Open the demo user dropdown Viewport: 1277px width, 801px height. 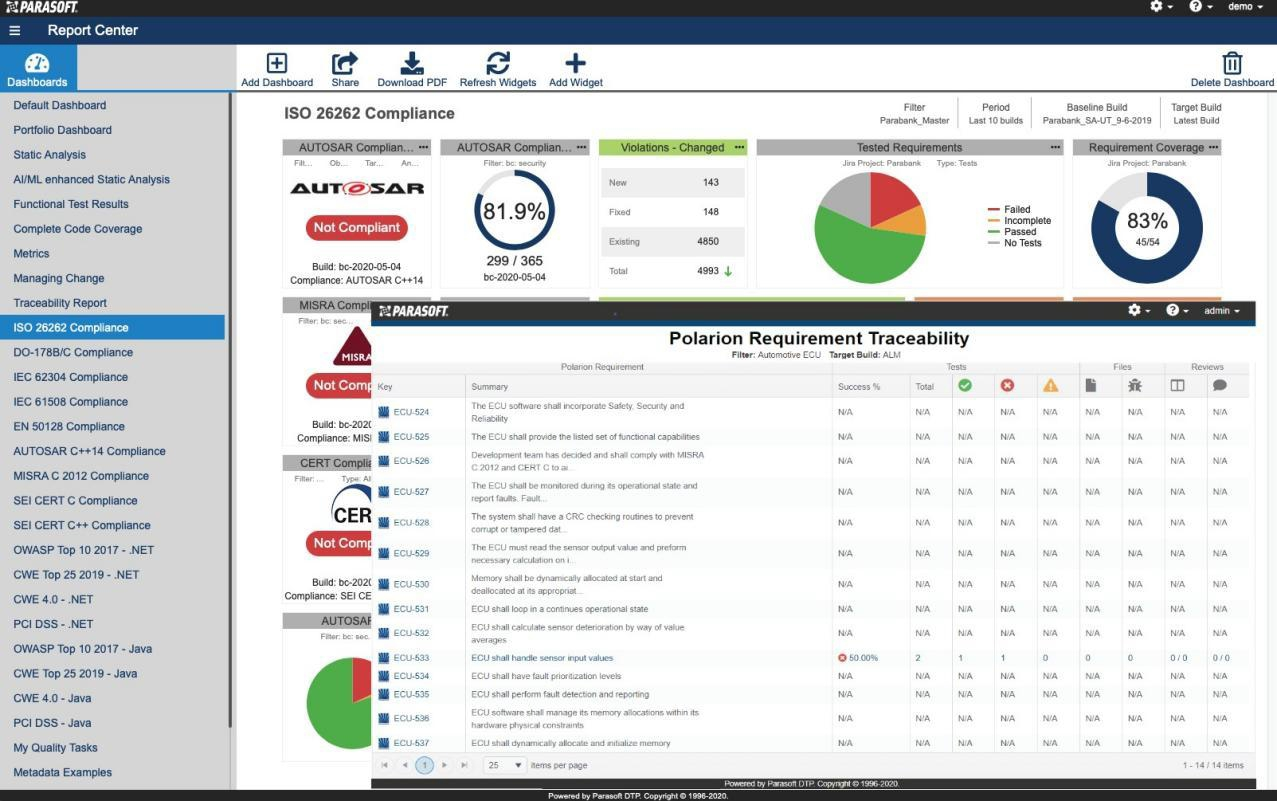coord(1245,6)
